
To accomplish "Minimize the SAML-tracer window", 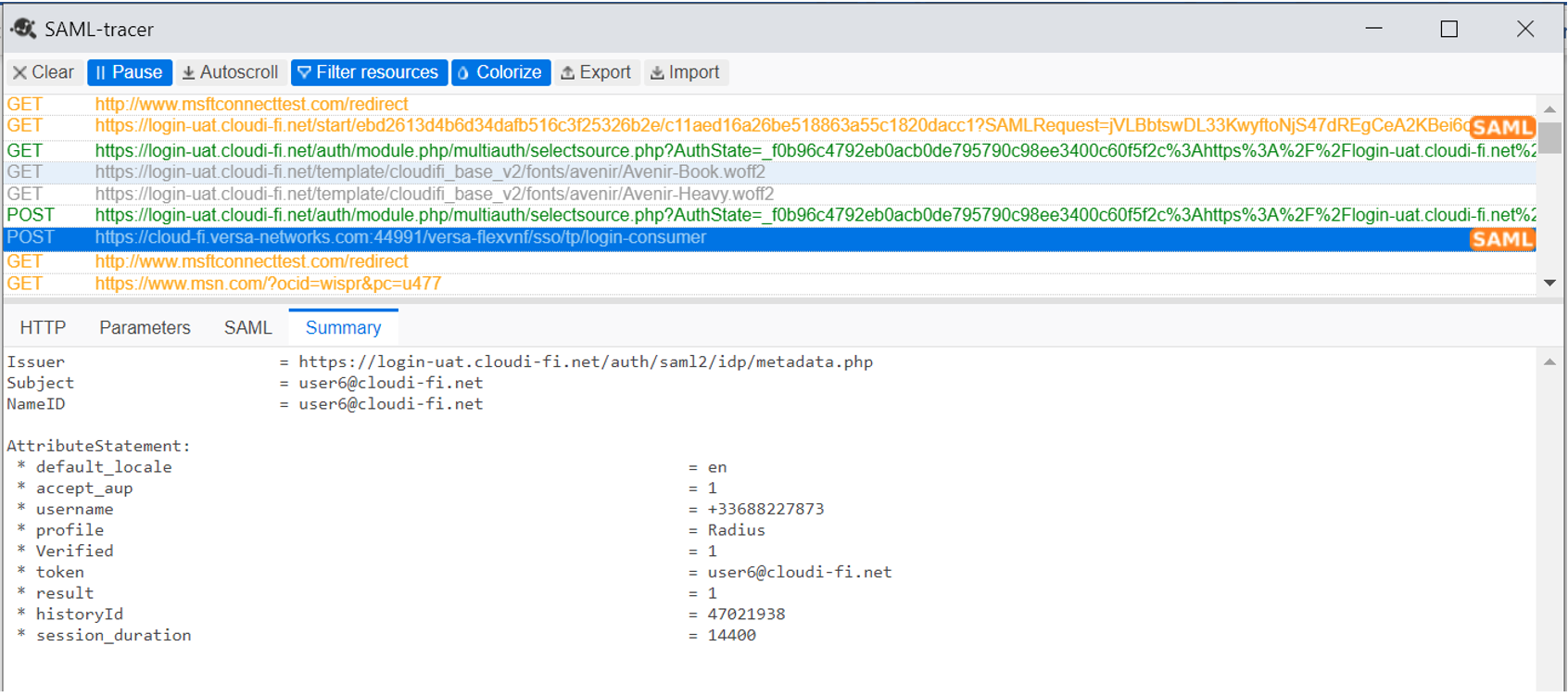I will point(1373,29).
